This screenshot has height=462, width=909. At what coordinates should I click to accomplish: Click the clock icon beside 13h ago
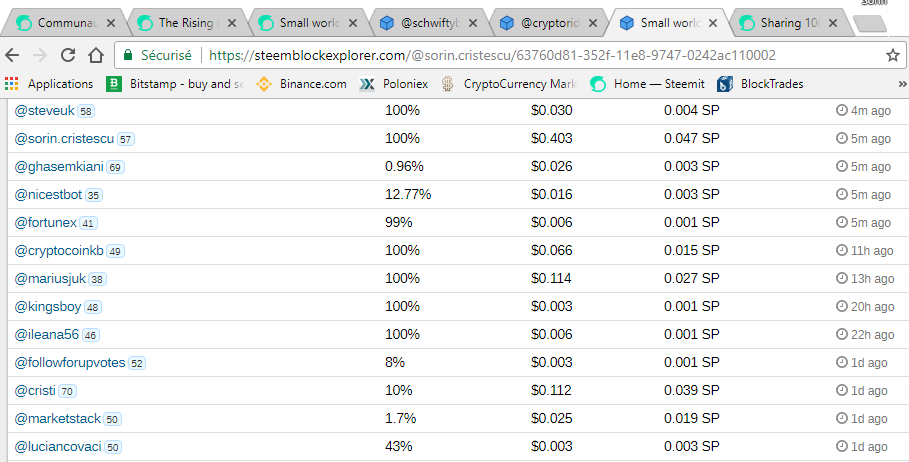(x=841, y=278)
